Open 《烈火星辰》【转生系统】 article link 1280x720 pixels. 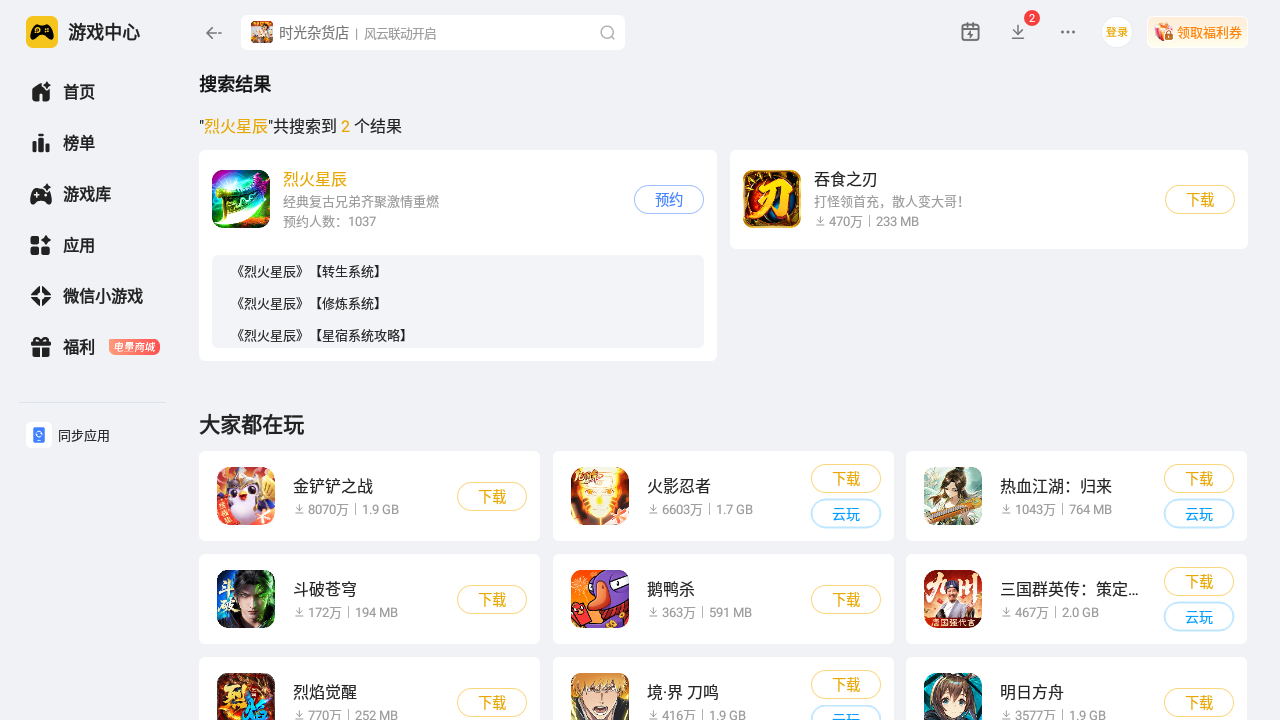coord(308,272)
